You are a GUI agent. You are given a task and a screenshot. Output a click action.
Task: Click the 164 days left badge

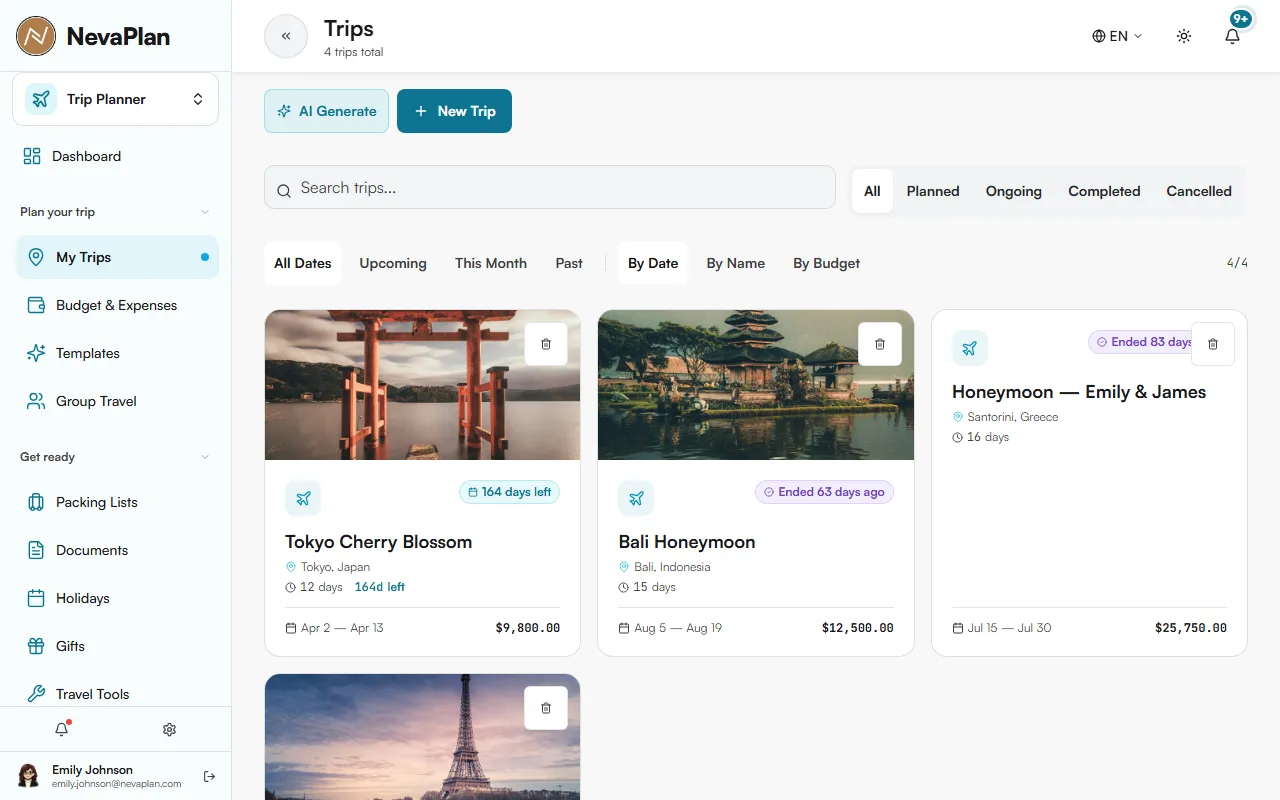(509, 492)
